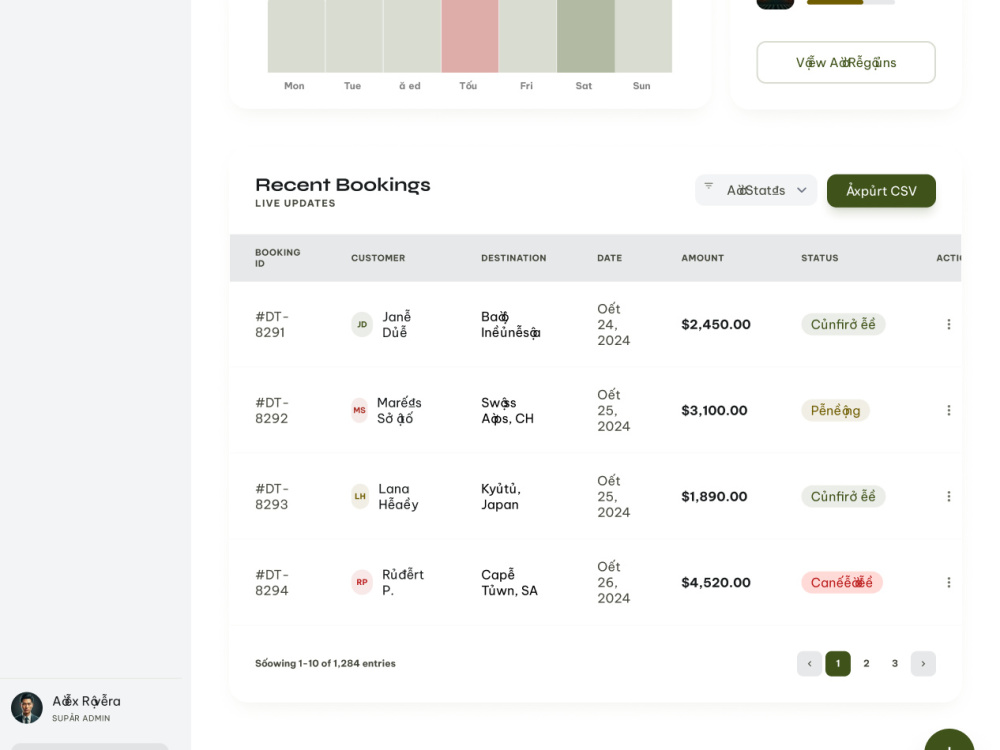Click the dark green Saturday chart bar
Viewport: 1000px width, 750px height.
(585, 36)
